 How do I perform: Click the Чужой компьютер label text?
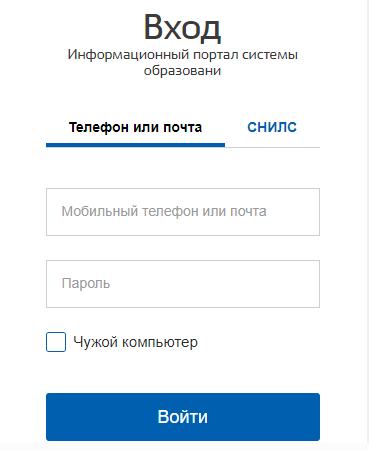(135, 342)
